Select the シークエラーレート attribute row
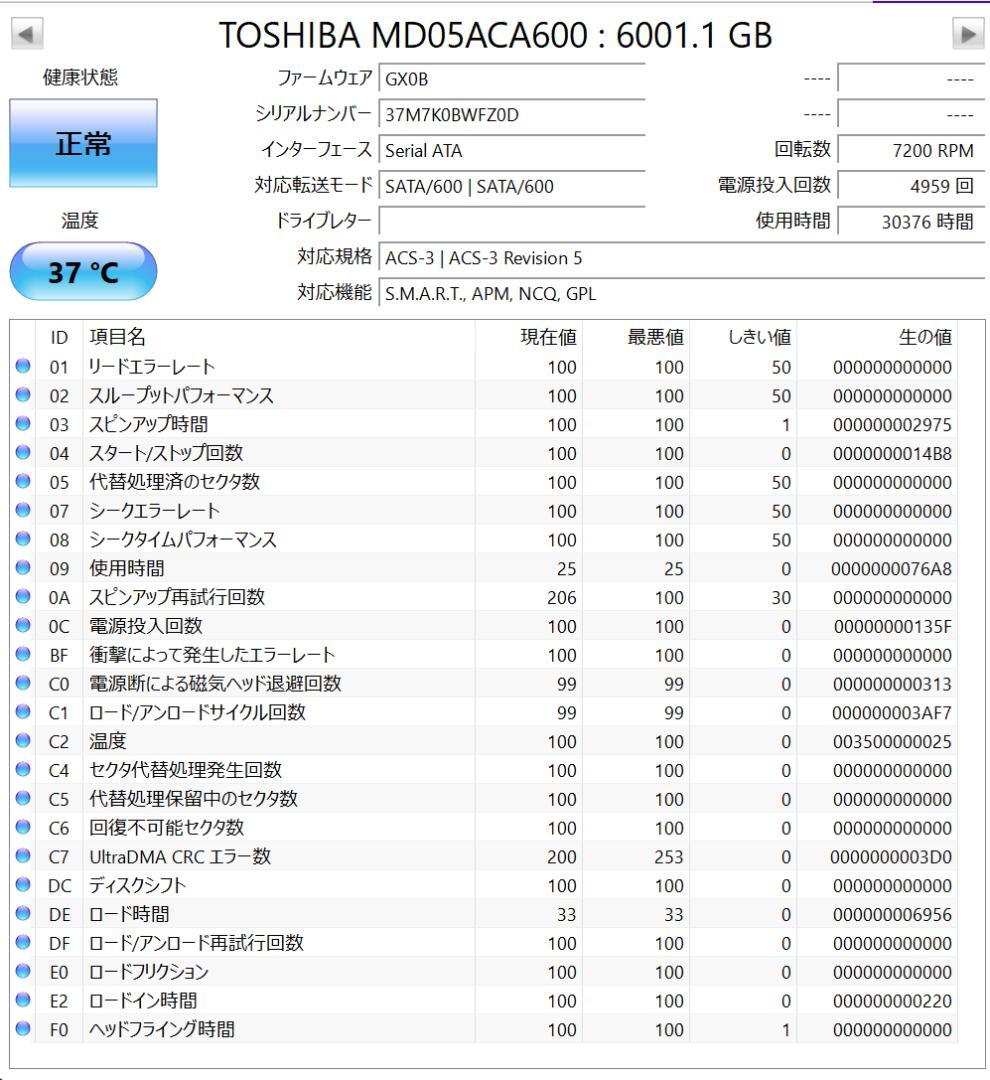 pyautogui.click(x=200, y=511)
